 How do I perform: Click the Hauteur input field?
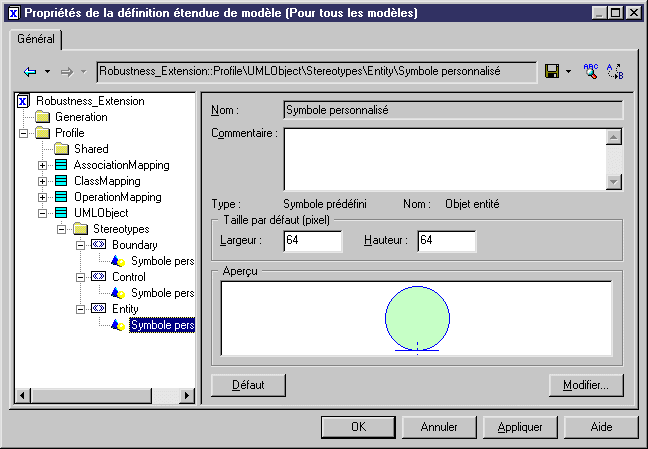click(x=447, y=241)
